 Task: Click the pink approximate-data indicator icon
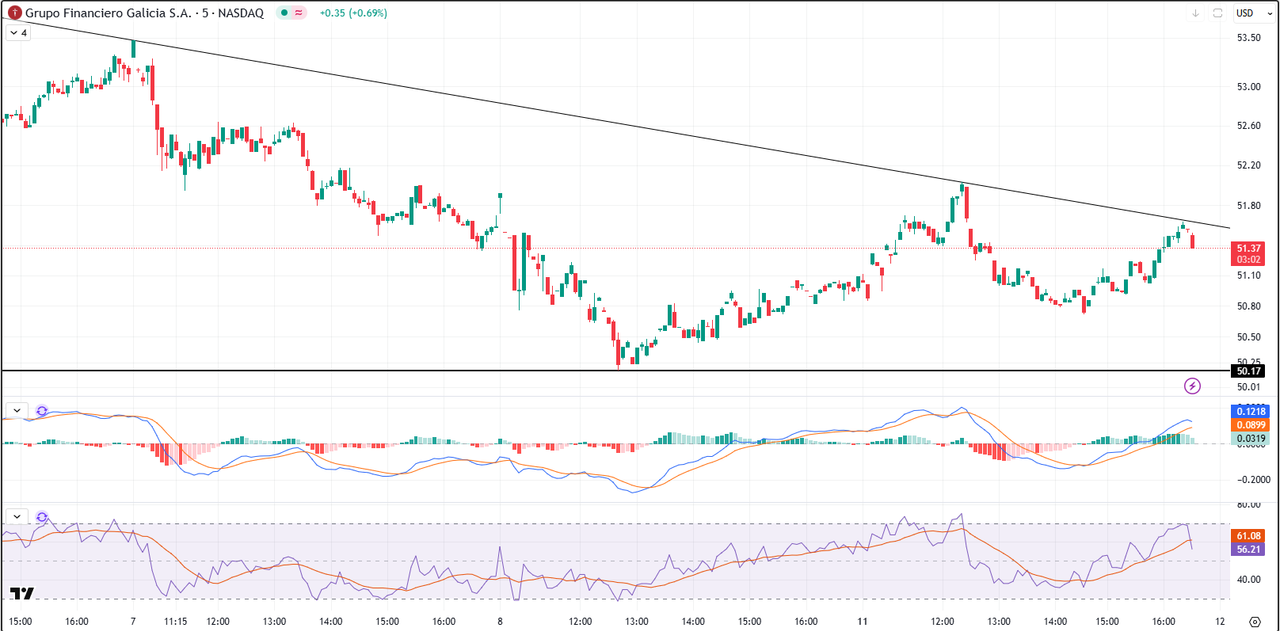click(x=299, y=13)
